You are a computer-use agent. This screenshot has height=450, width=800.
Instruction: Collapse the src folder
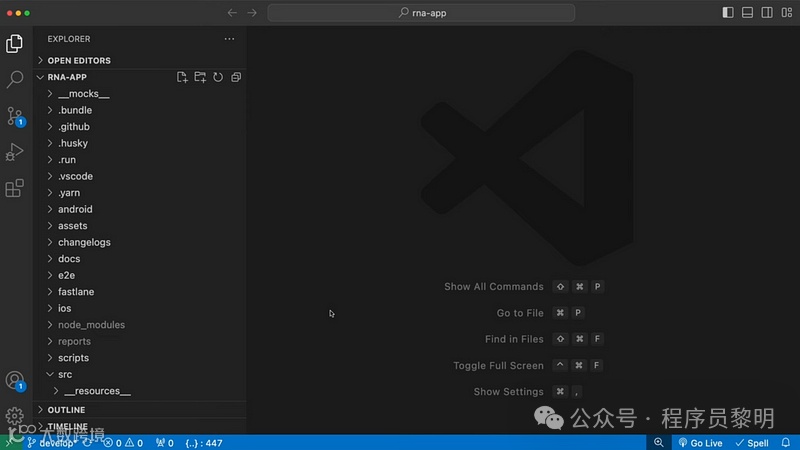[140, 374]
